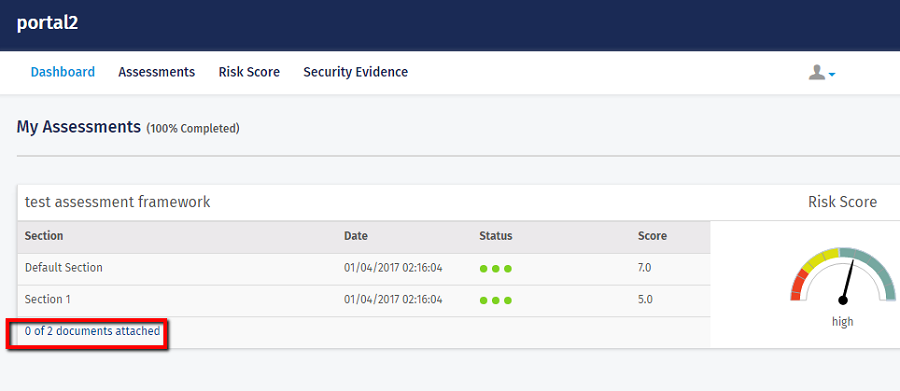
Task: Open the user account dropdown arrow
Action: pyautogui.click(x=832, y=75)
